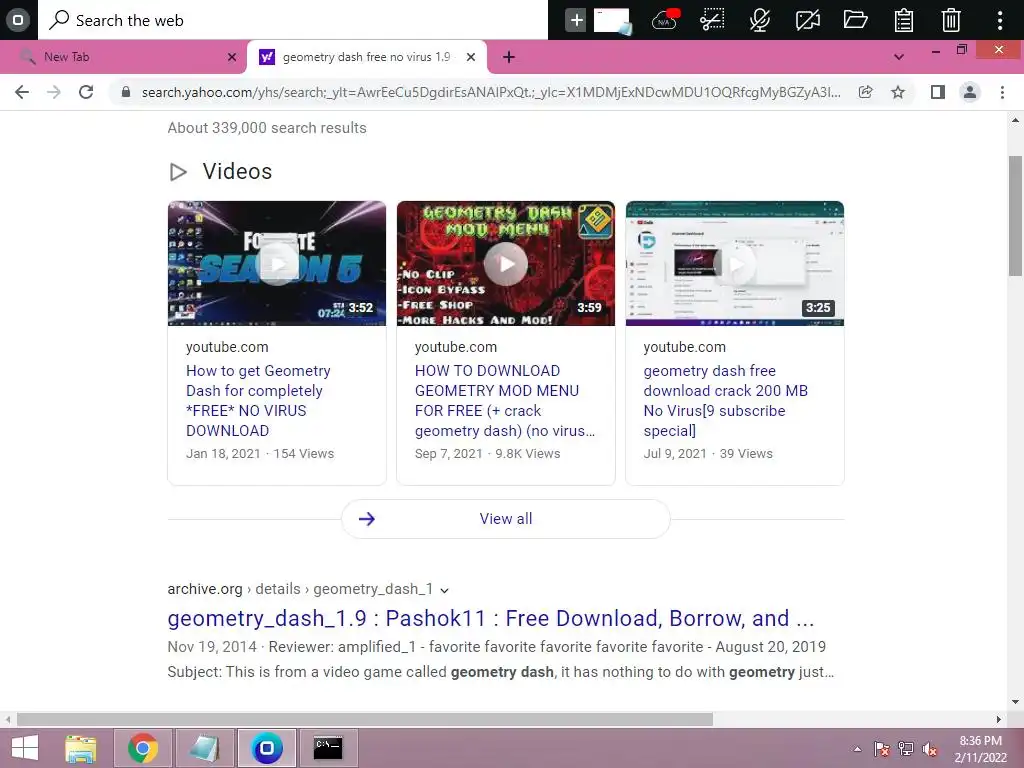Viewport: 1024px width, 768px height.
Task: Click the plus add button in recorder toolbar
Action: click(x=576, y=20)
